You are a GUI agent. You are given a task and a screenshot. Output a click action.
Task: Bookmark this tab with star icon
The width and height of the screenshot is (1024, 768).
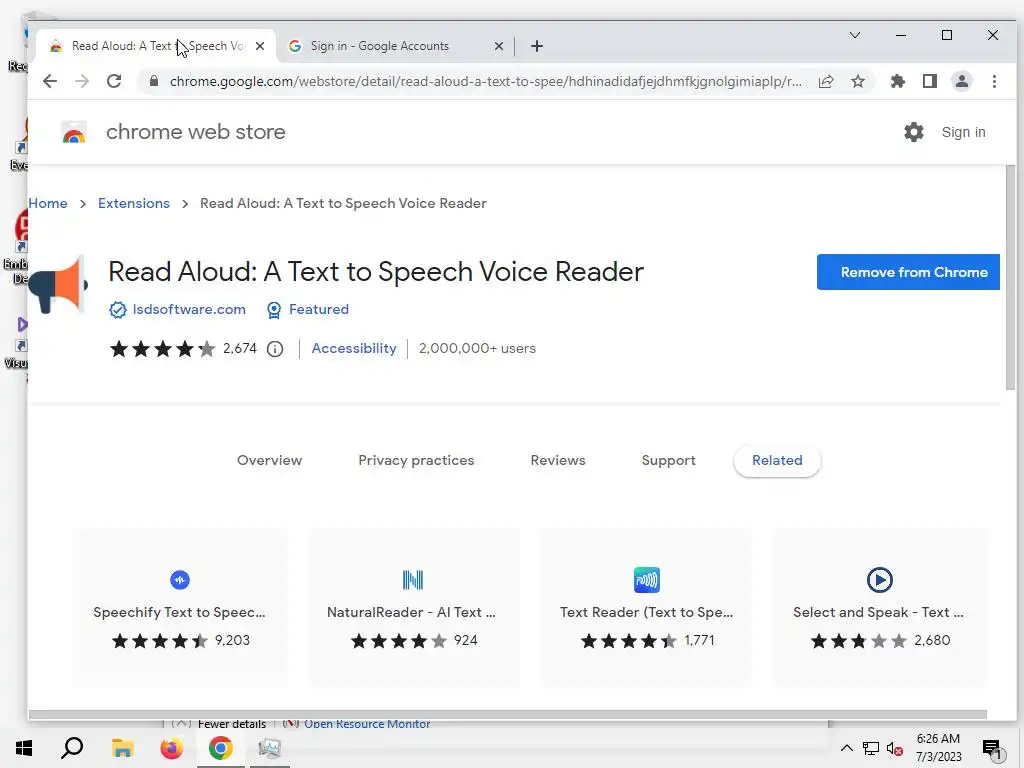point(858,81)
